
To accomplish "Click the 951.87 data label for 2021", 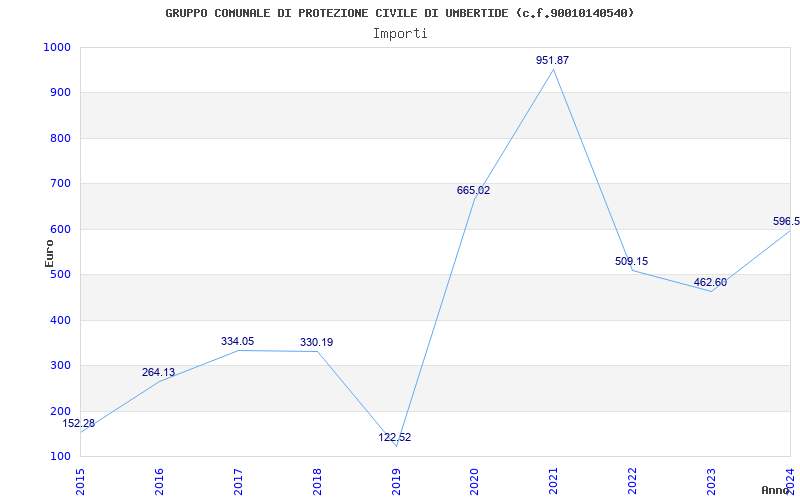I will coord(552,60).
